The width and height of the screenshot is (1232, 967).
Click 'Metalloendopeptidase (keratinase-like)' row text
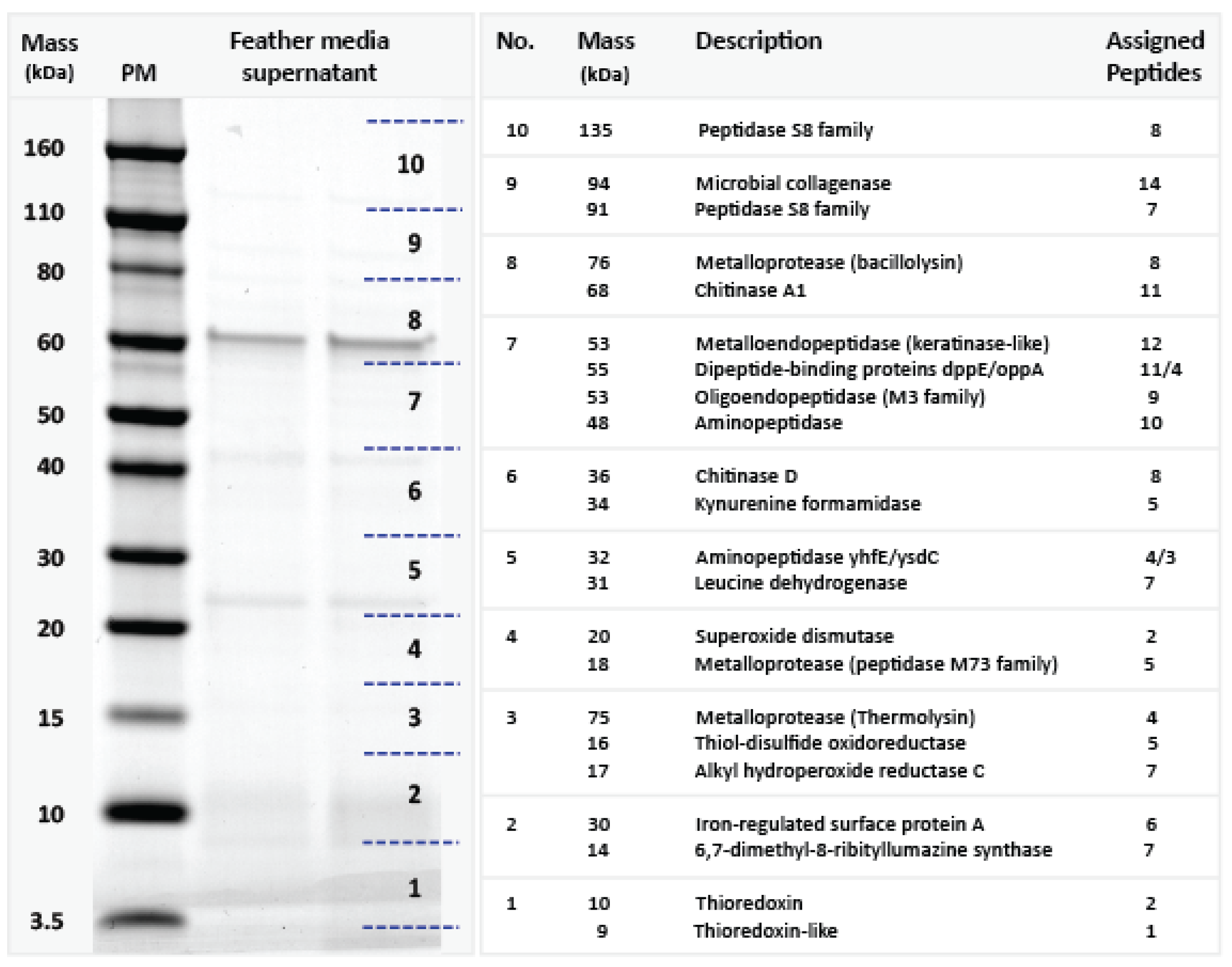click(872, 344)
